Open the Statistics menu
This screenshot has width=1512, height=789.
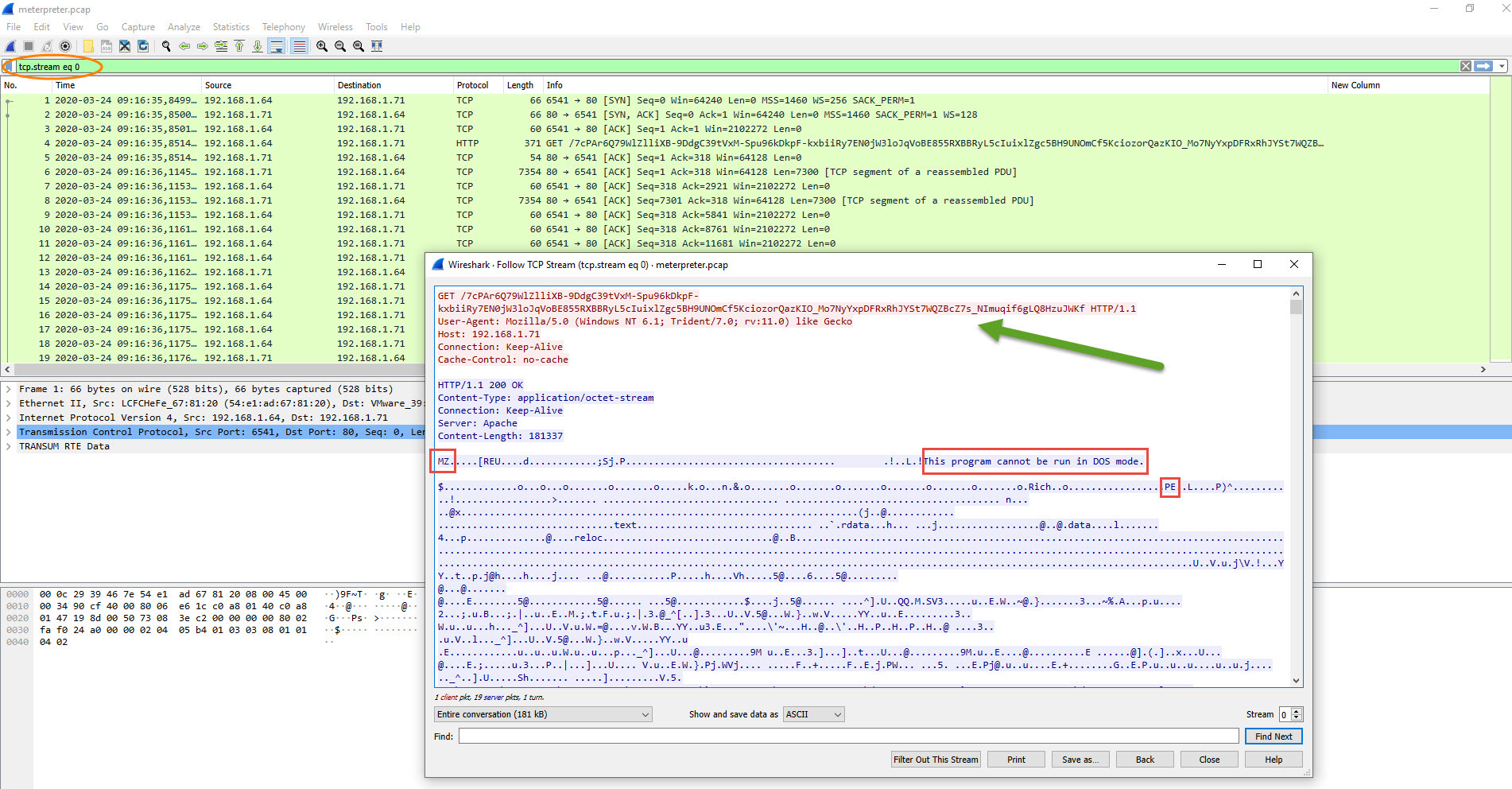(x=231, y=27)
